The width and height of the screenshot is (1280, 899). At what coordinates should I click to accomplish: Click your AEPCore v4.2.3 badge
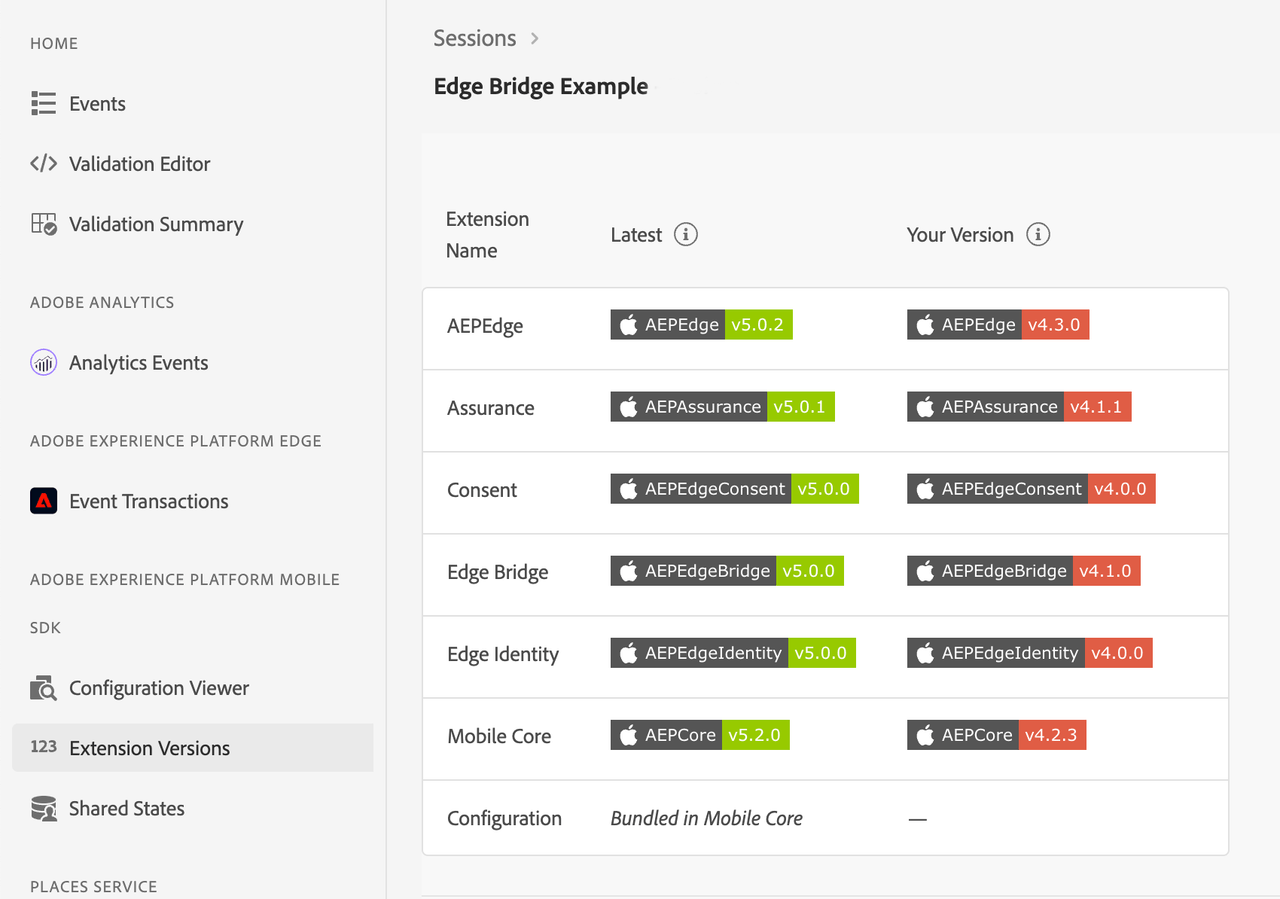coord(997,734)
